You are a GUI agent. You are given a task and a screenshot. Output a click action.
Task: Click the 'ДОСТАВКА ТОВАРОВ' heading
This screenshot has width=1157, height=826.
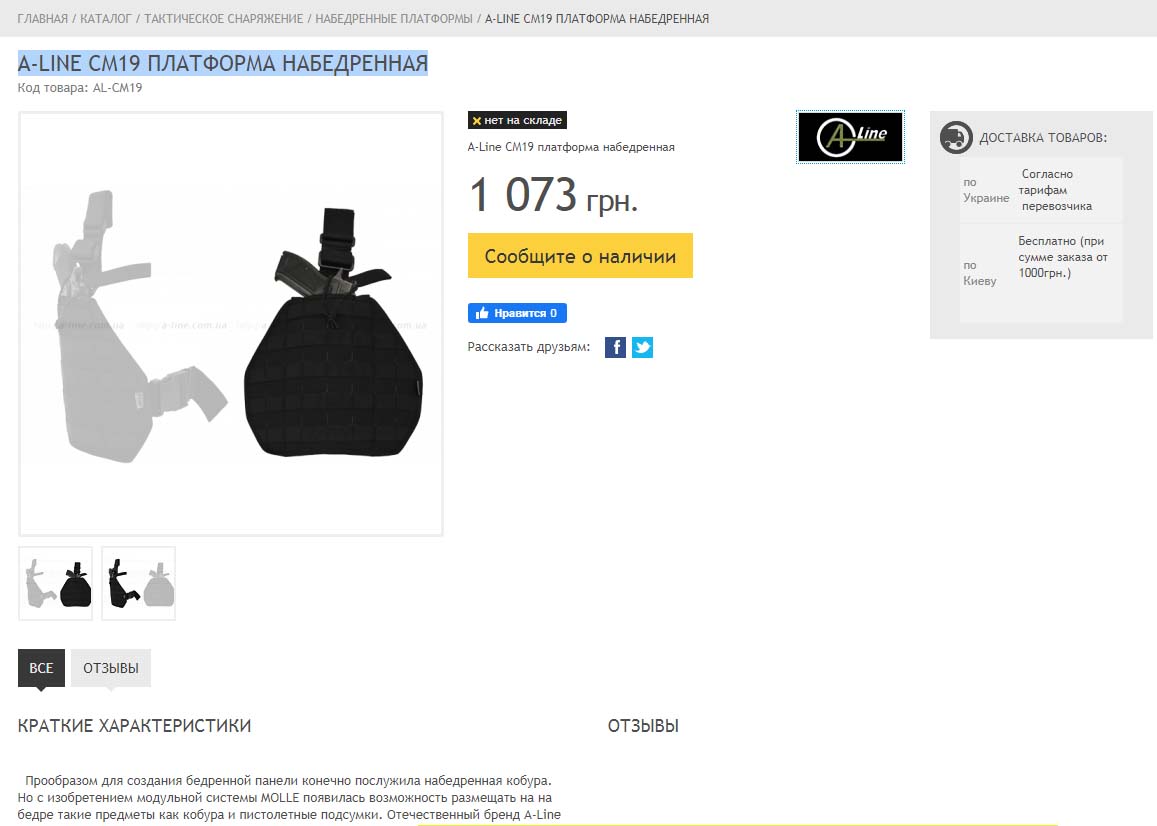[x=1043, y=138]
